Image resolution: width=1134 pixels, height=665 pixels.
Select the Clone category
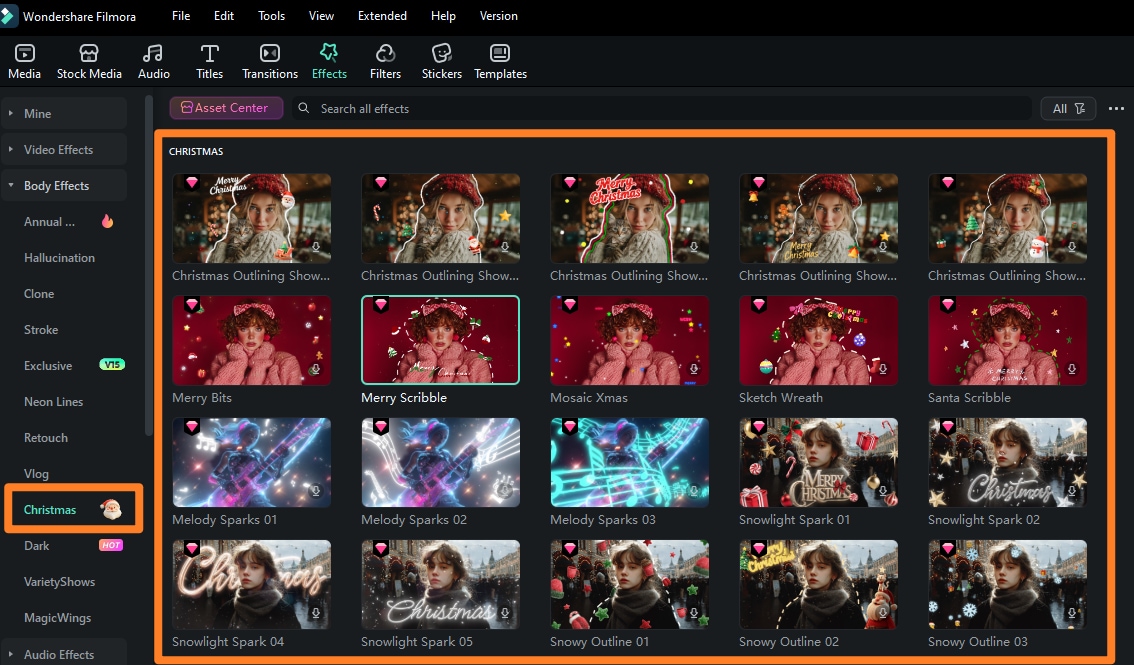[39, 294]
